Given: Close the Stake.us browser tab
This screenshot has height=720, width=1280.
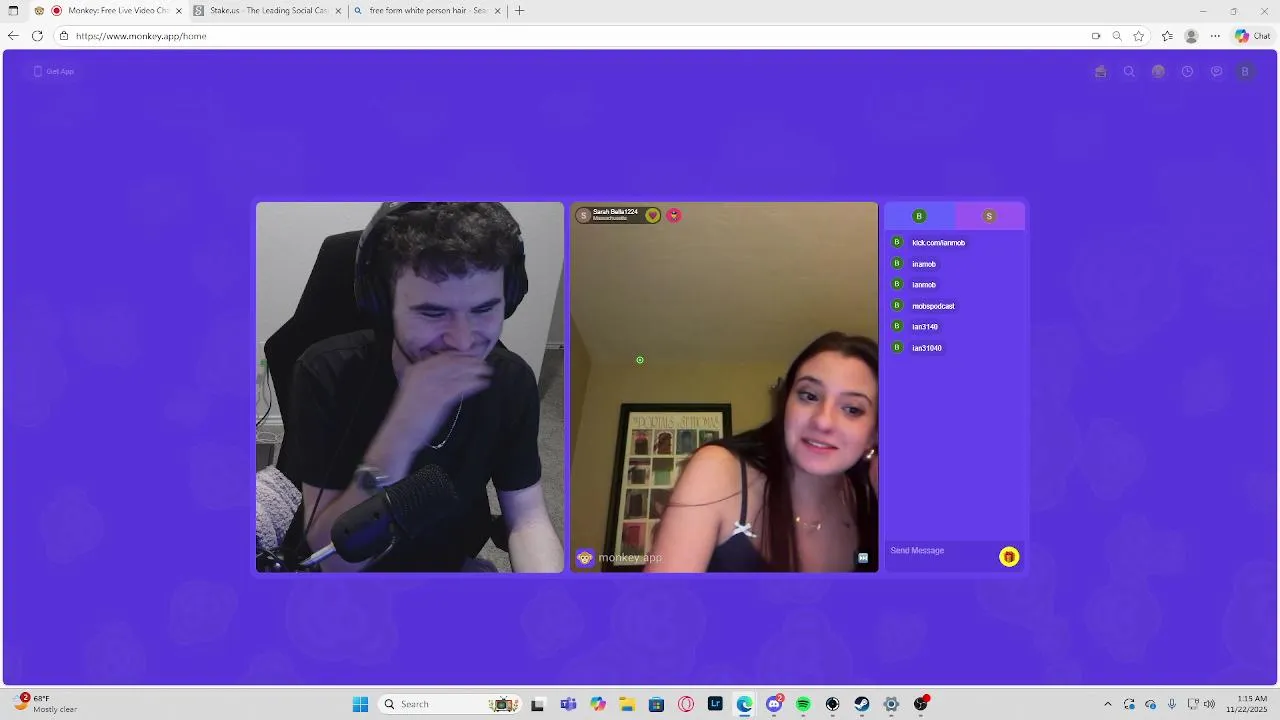Looking at the screenshot, I should pyautogui.click(x=338, y=11).
